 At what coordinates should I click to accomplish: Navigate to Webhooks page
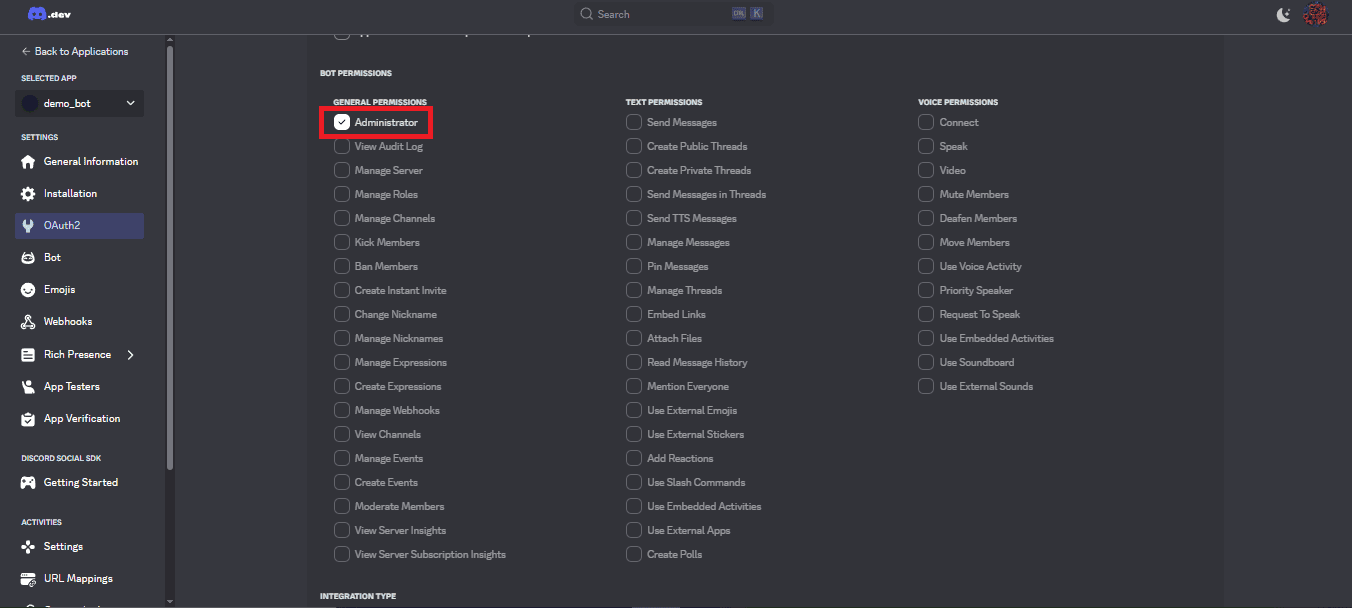80,322
